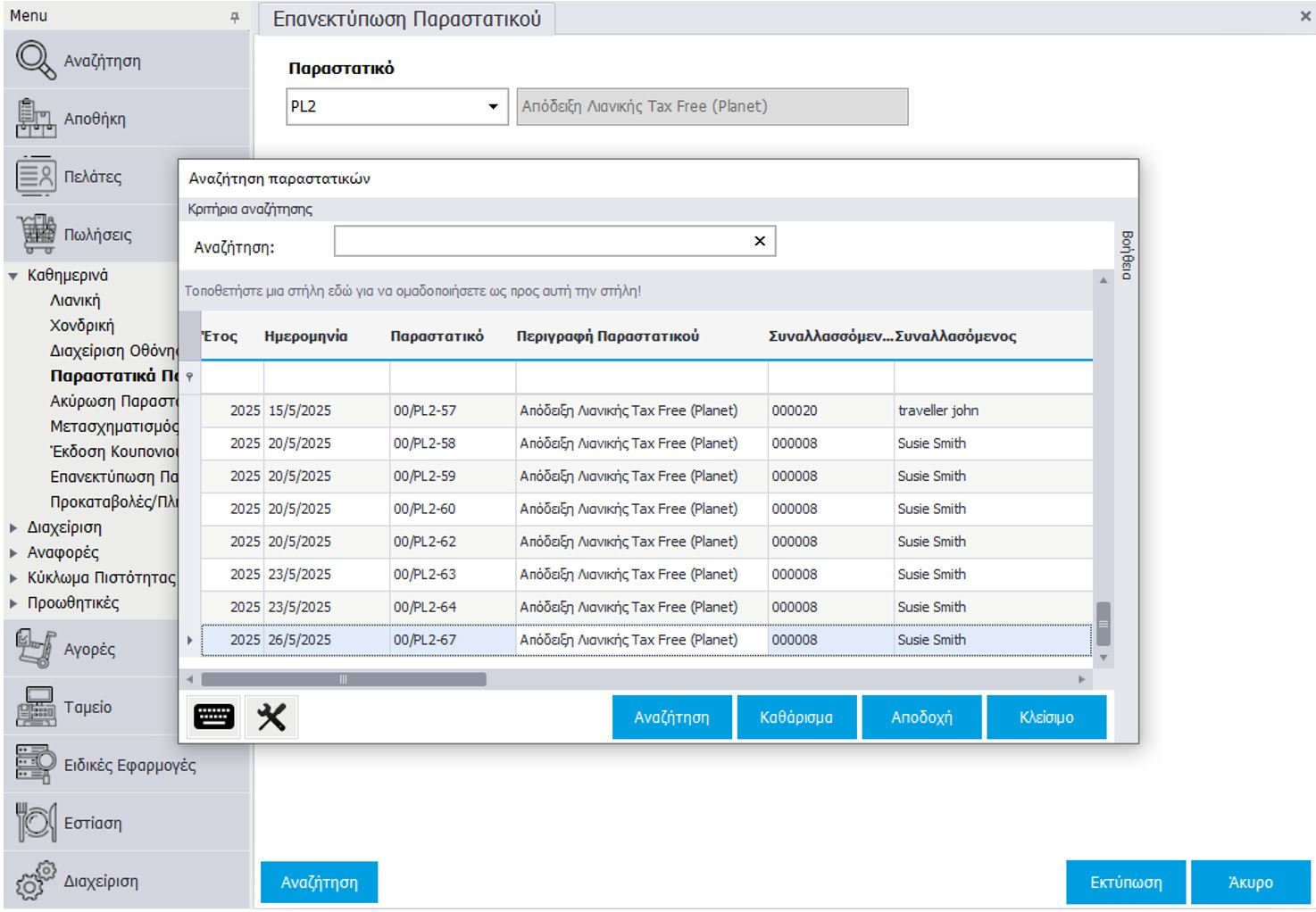1316x912 pixels.
Task: Collapse the Καθημερινά tree section
Action: (x=13, y=276)
